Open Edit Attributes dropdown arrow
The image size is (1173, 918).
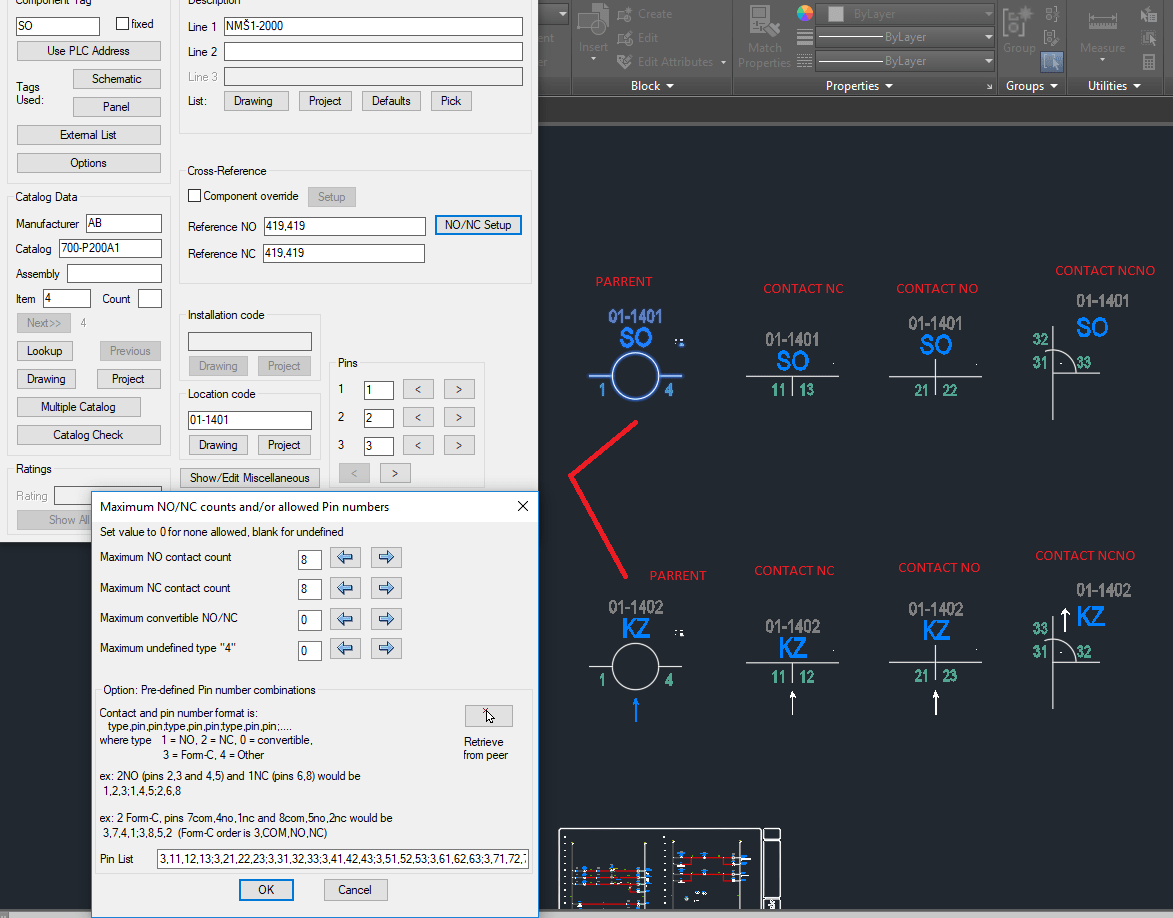(723, 62)
